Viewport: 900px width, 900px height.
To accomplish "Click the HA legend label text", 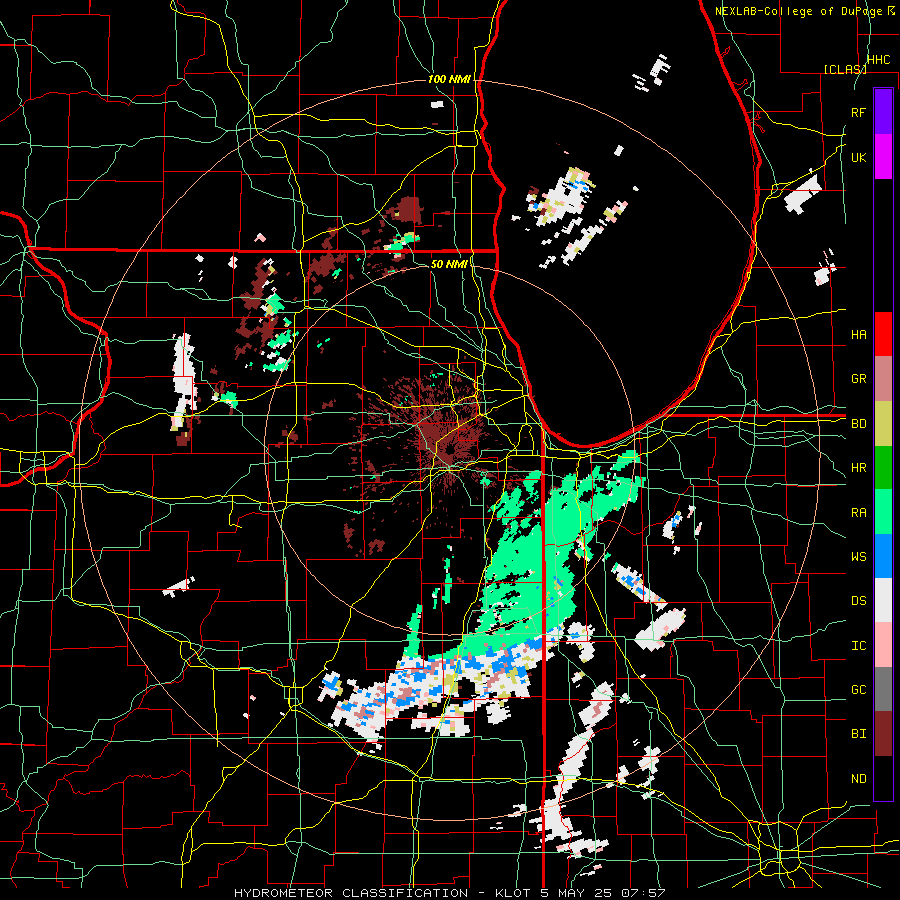I will pyautogui.click(x=858, y=335).
